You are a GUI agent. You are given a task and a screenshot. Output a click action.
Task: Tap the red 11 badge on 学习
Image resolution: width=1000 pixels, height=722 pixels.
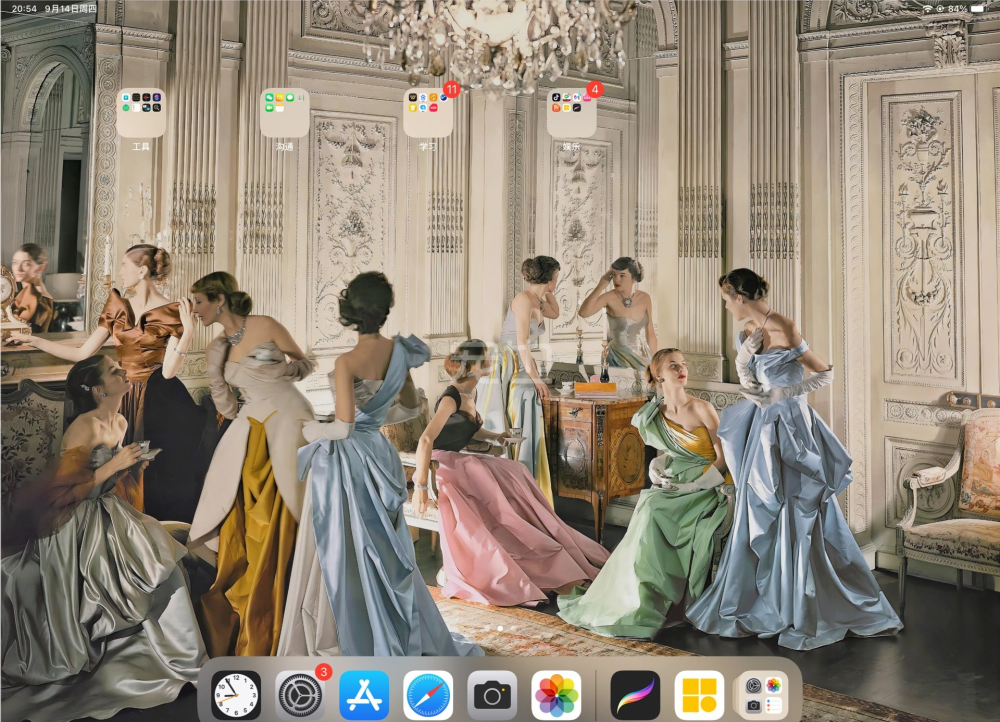point(451,89)
